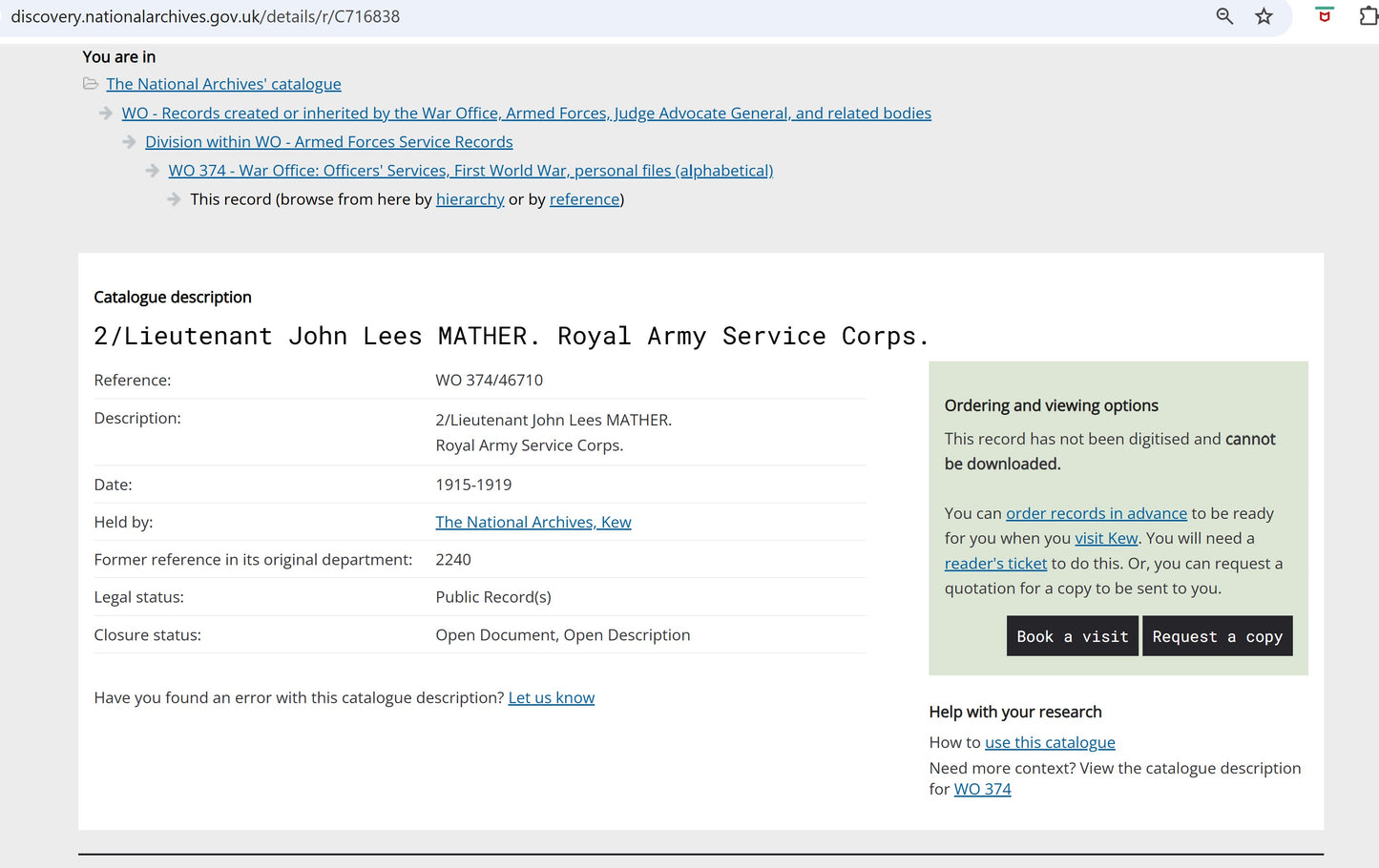Click the folder icon beside National Archives' catalogue
The image size is (1379, 868).
pyautogui.click(x=90, y=84)
